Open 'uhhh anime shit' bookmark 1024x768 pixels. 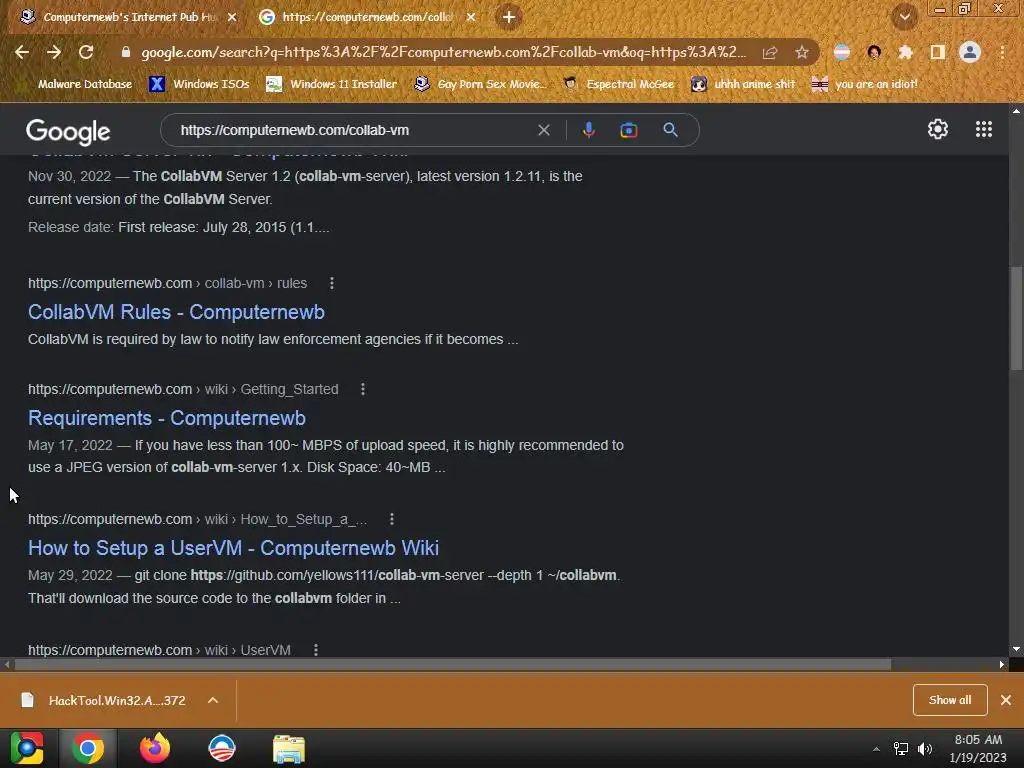tap(743, 84)
